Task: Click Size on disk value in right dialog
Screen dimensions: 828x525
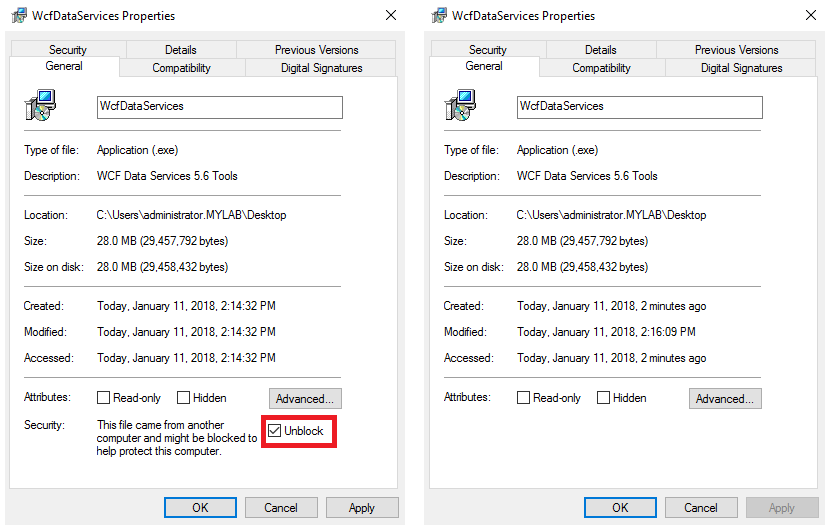Action: point(582,267)
